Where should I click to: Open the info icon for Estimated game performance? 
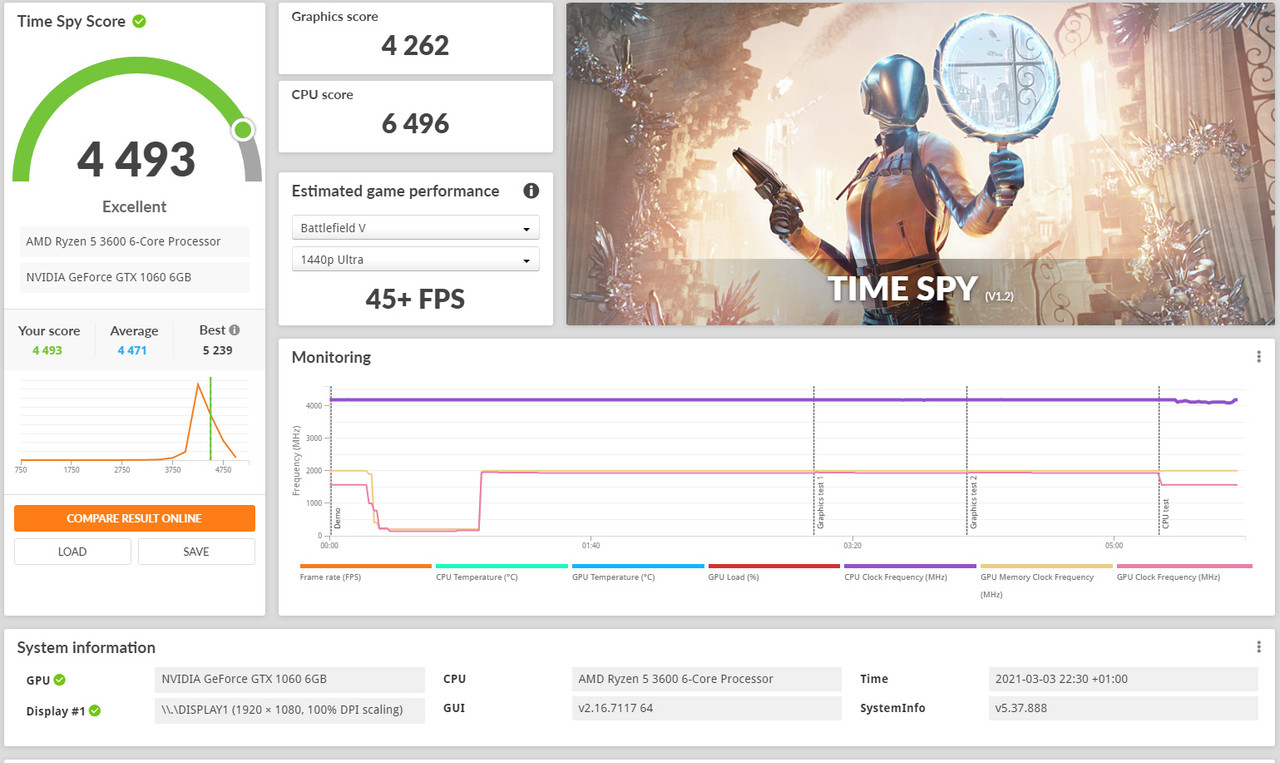coord(531,191)
